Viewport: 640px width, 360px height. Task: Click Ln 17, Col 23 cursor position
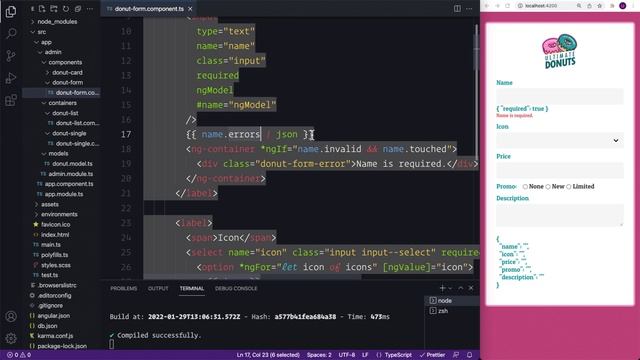tap(268, 355)
